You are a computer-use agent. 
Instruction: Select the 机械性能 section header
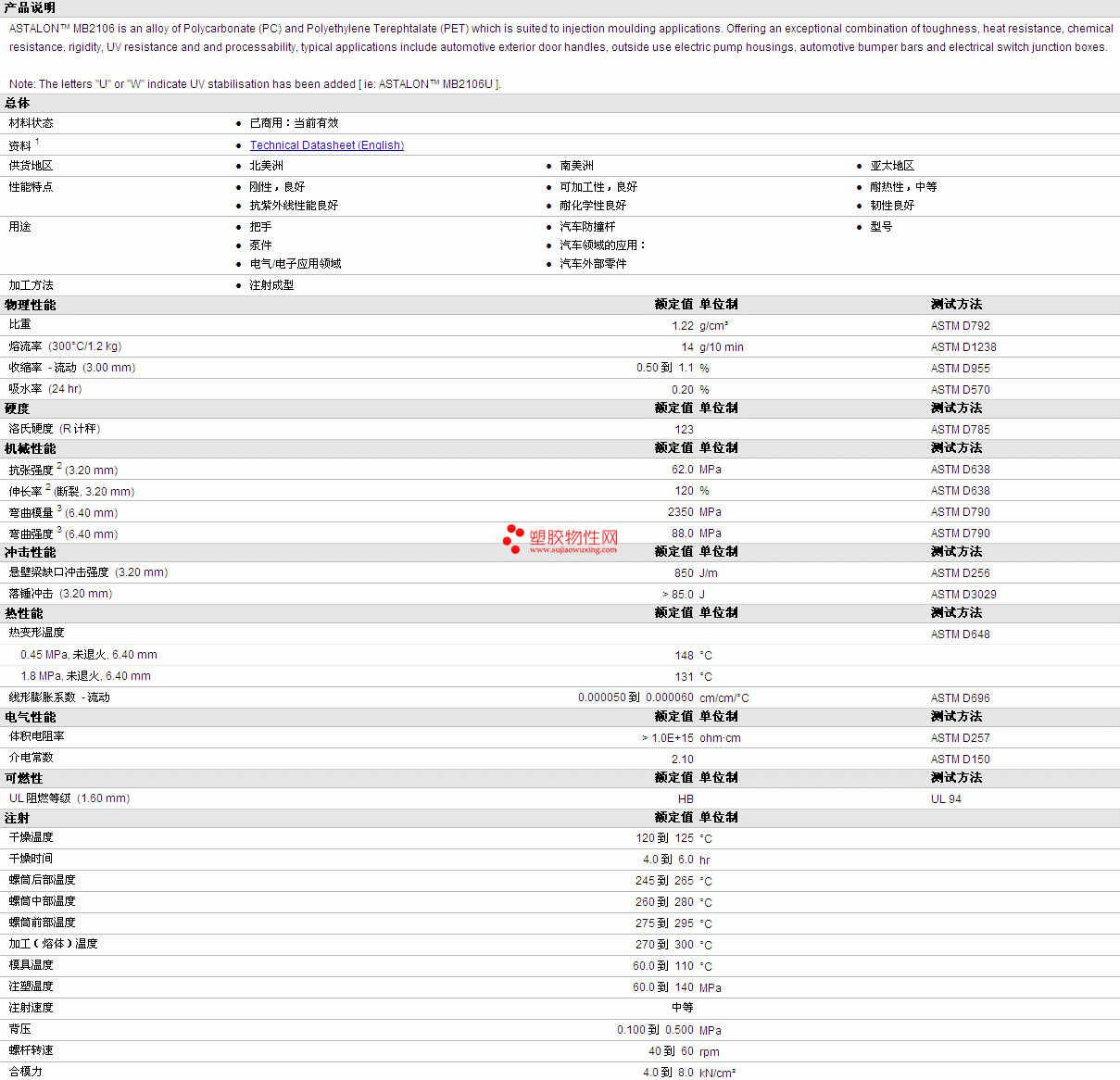[x=30, y=448]
